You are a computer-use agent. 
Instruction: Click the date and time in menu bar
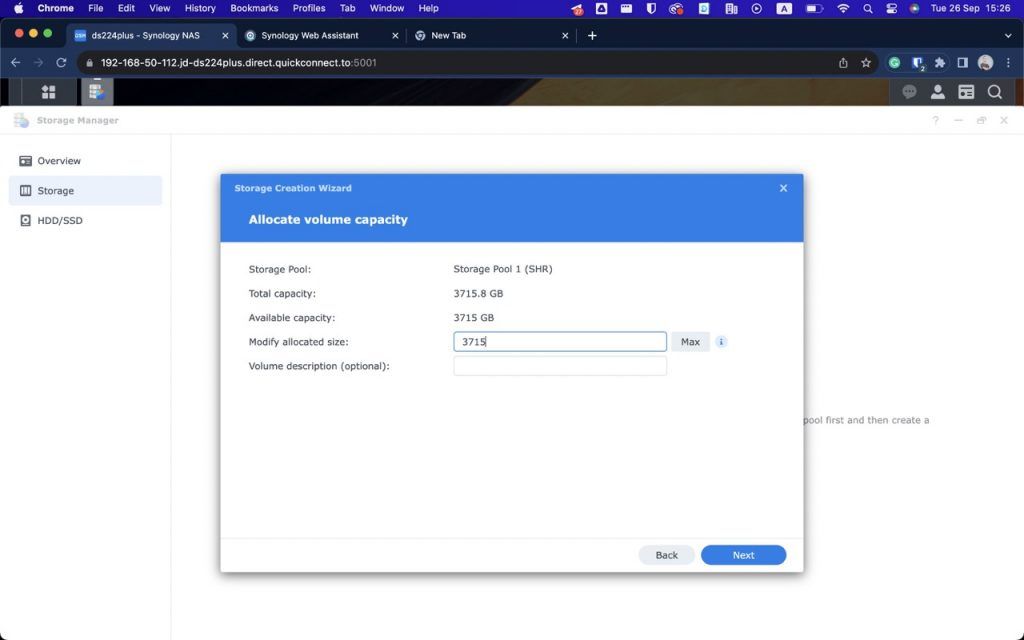[970, 8]
